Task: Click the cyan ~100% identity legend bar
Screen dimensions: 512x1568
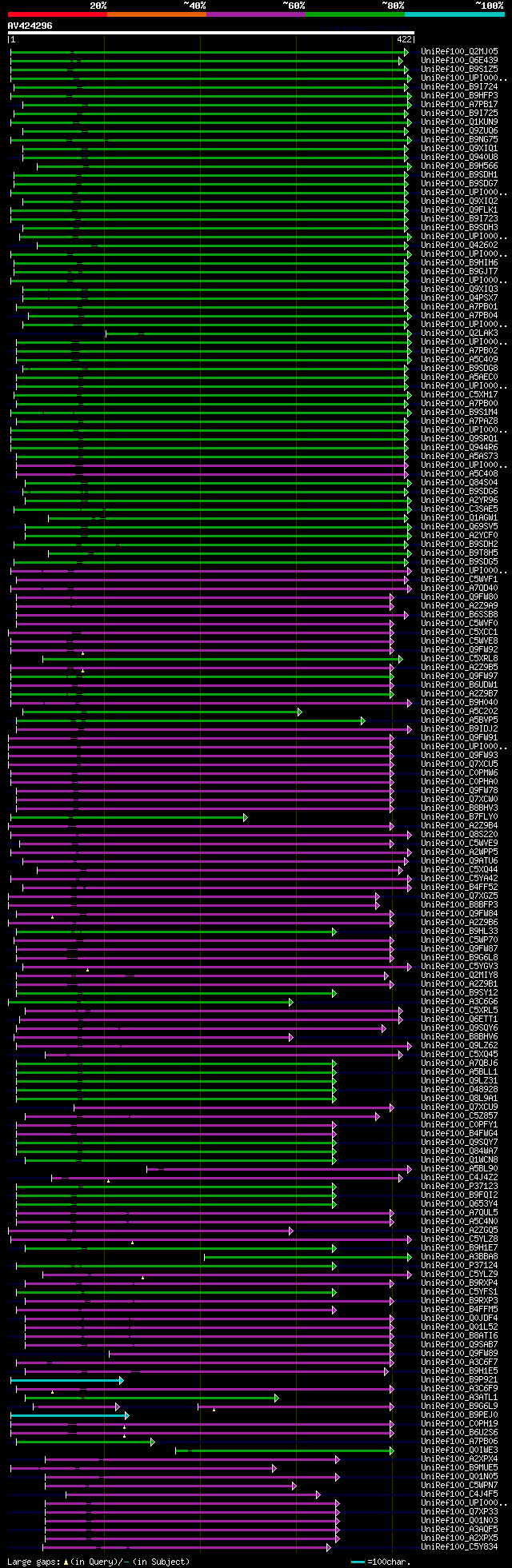Action: click(454, 14)
